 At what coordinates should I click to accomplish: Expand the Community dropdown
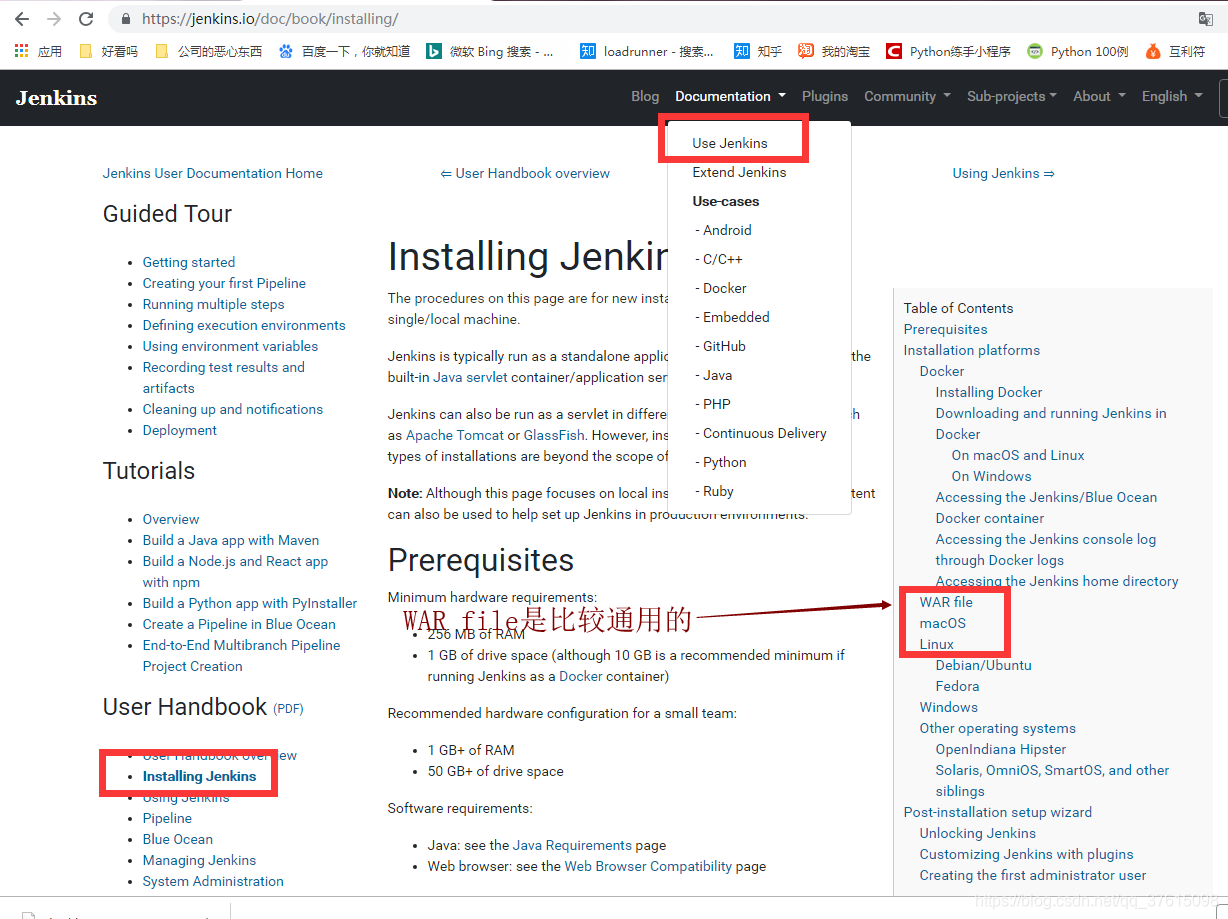907,96
